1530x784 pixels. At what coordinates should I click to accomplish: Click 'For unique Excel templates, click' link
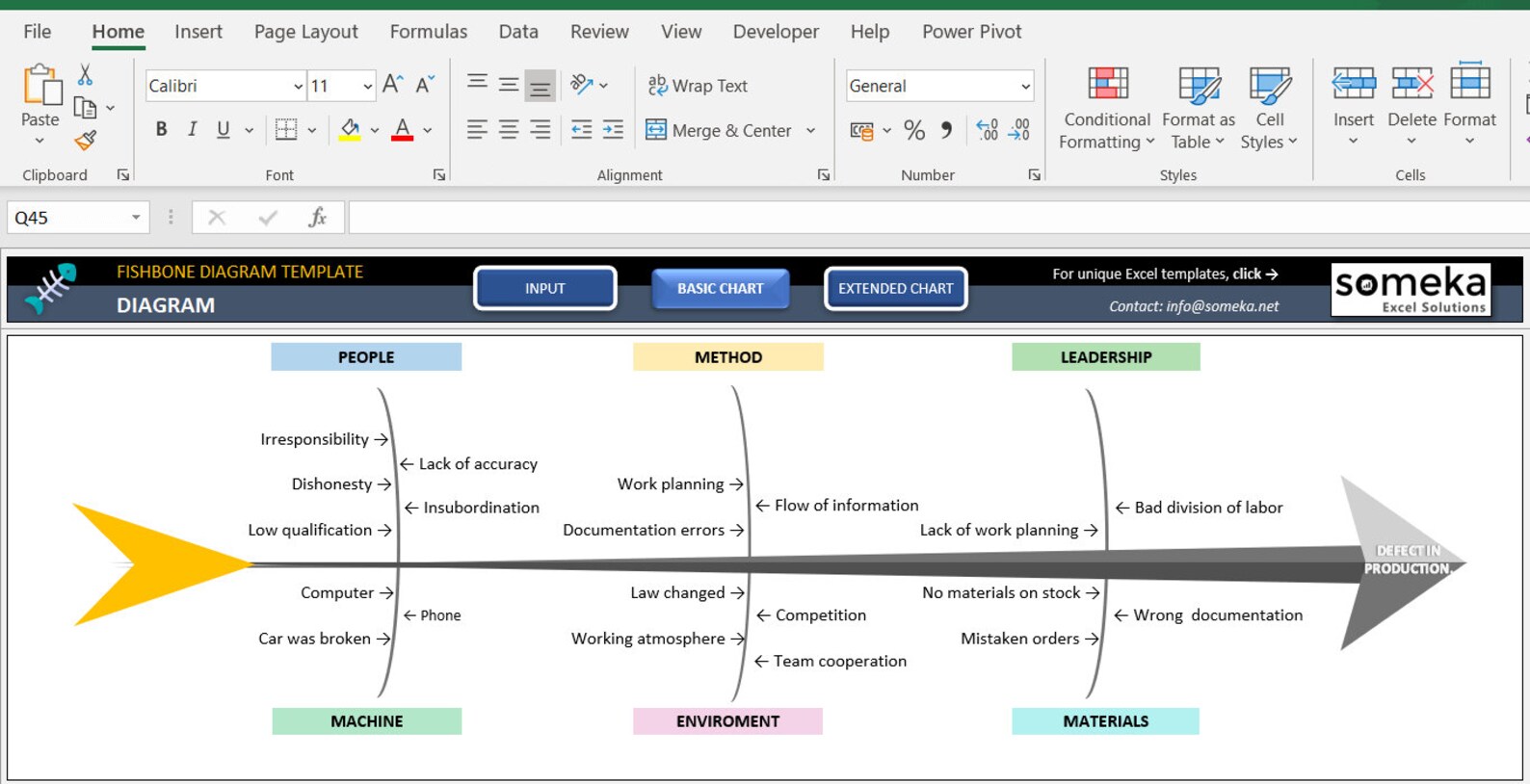(x=1165, y=274)
